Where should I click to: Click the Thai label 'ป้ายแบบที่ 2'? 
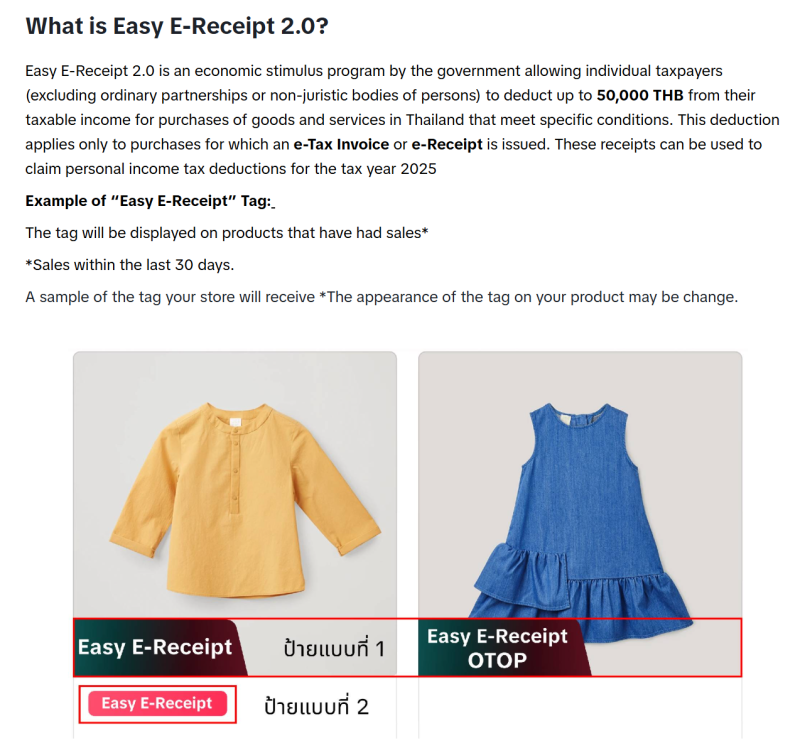pos(316,707)
